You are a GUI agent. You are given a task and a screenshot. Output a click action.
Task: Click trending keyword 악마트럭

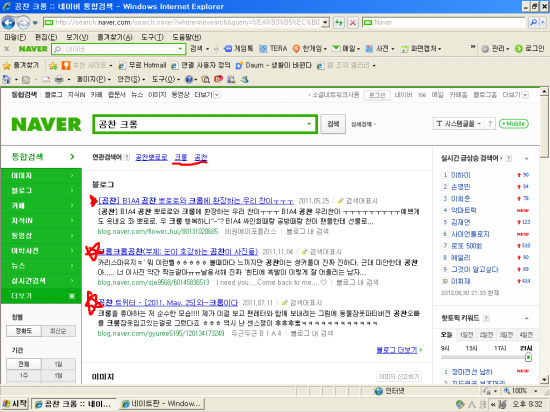[463, 210]
